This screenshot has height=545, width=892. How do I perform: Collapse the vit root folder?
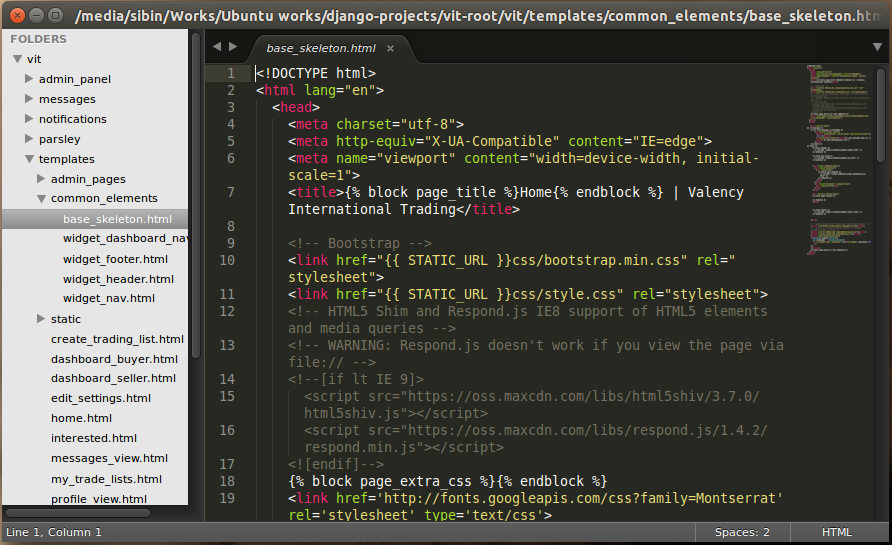pyautogui.click(x=18, y=59)
